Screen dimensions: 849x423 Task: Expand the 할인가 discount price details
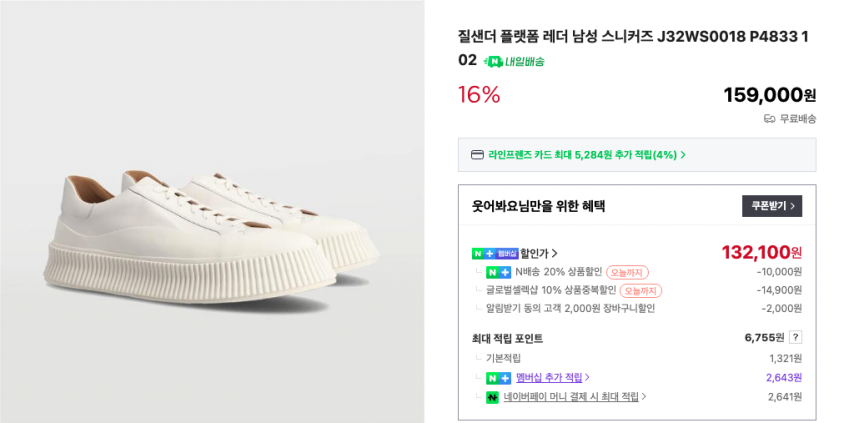[x=539, y=253]
